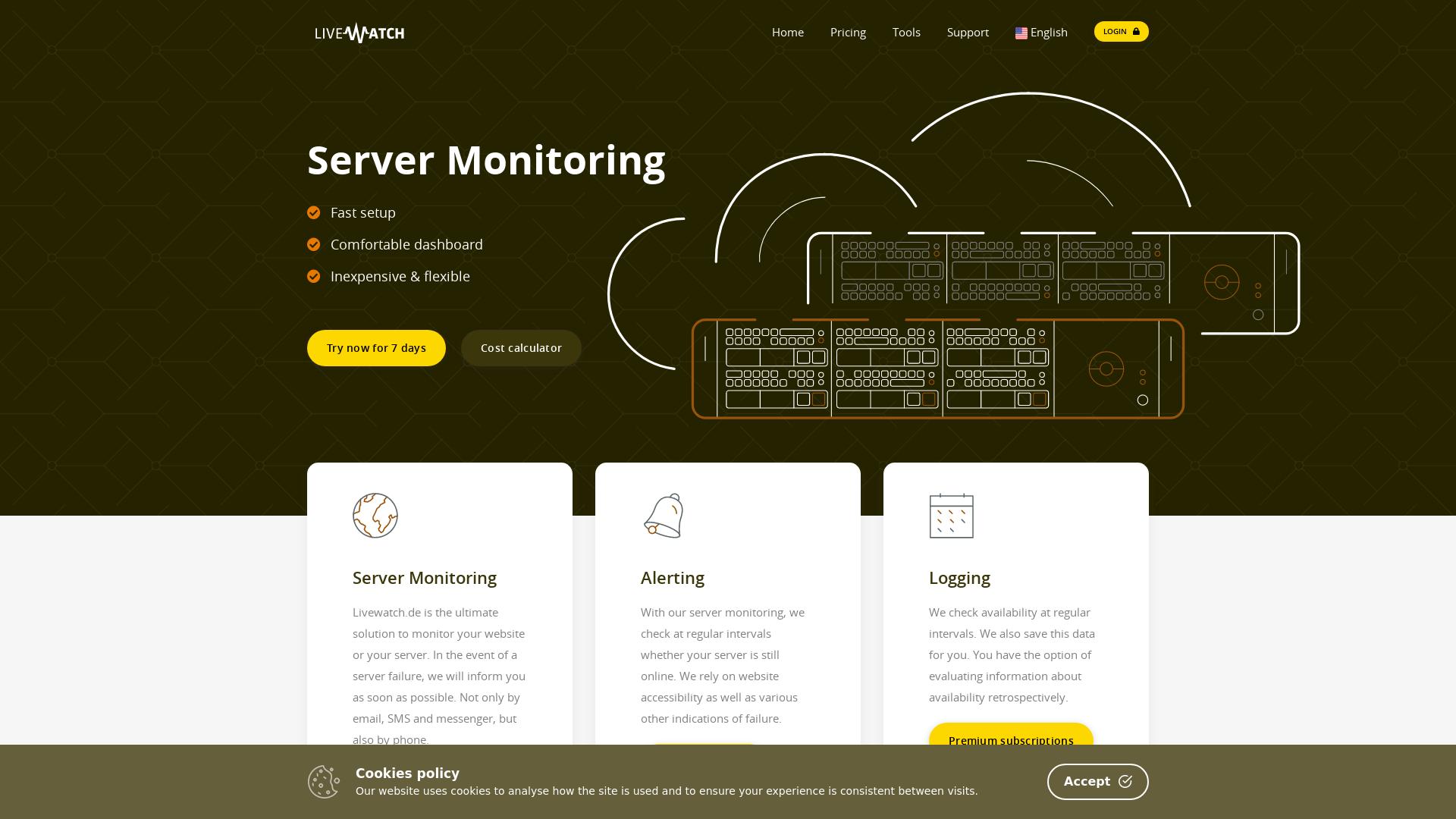Viewport: 1456px width, 819px height.
Task: Click the checkmark icon beside Fast setup
Action: pyautogui.click(x=313, y=212)
